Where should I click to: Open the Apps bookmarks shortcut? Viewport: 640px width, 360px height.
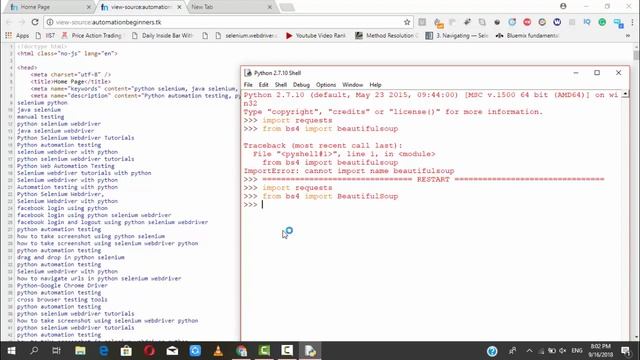(17, 36)
